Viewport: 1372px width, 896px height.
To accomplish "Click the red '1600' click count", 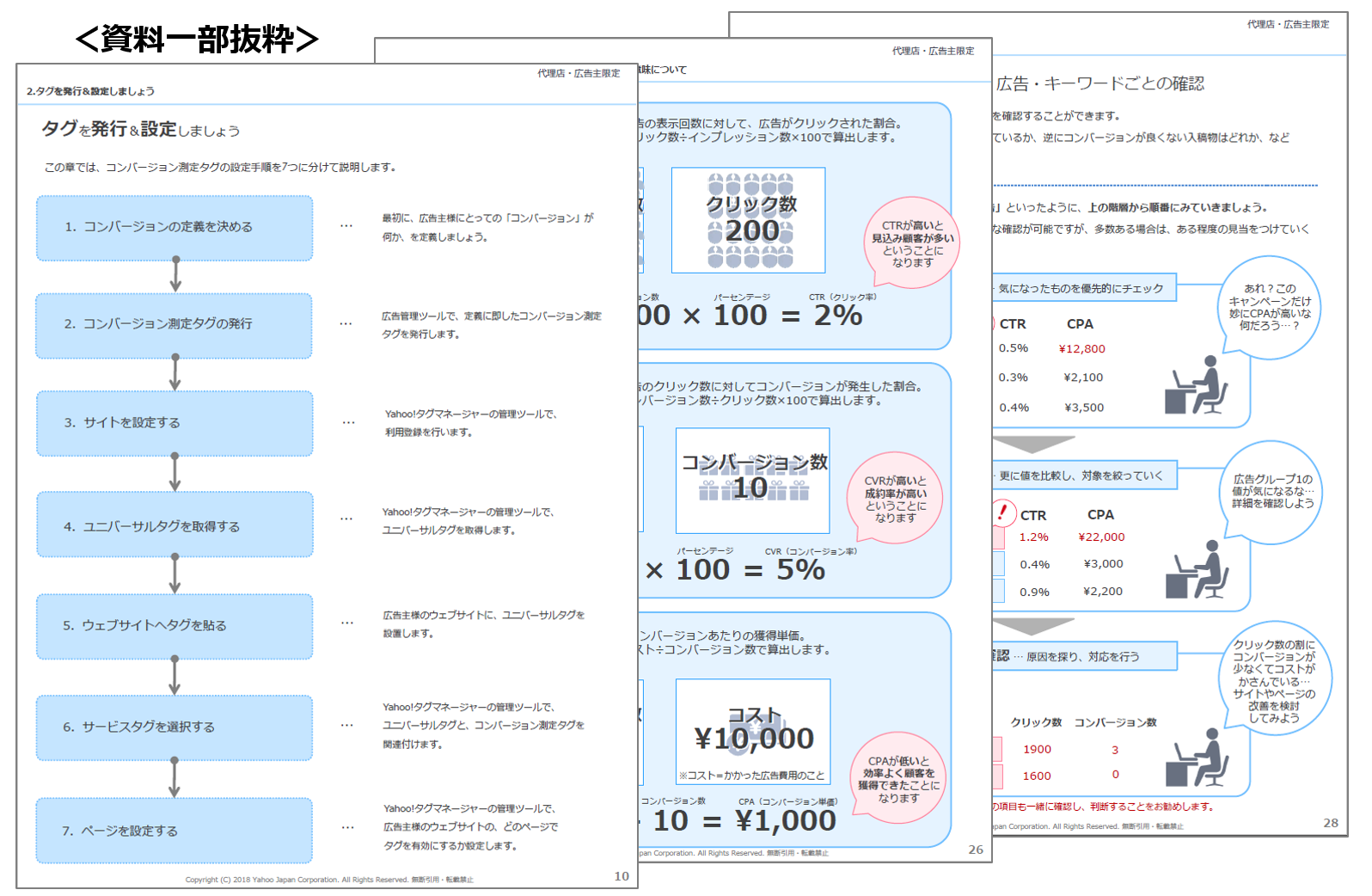I will tap(1037, 776).
